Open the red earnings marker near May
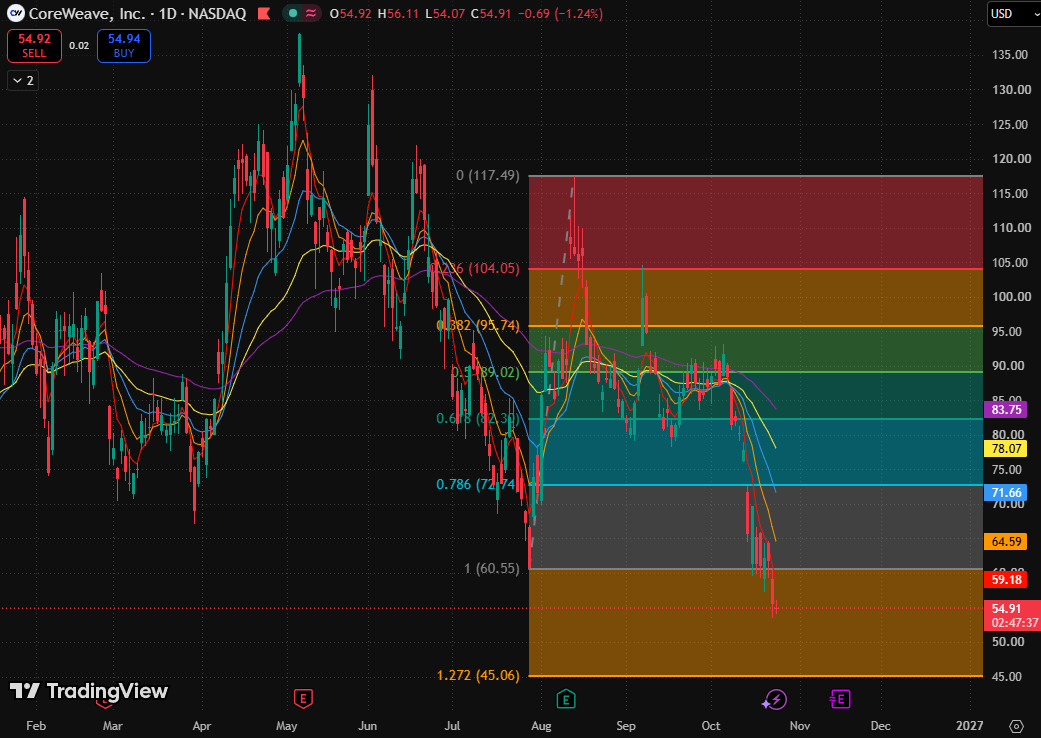This screenshot has width=1041, height=738. (303, 698)
